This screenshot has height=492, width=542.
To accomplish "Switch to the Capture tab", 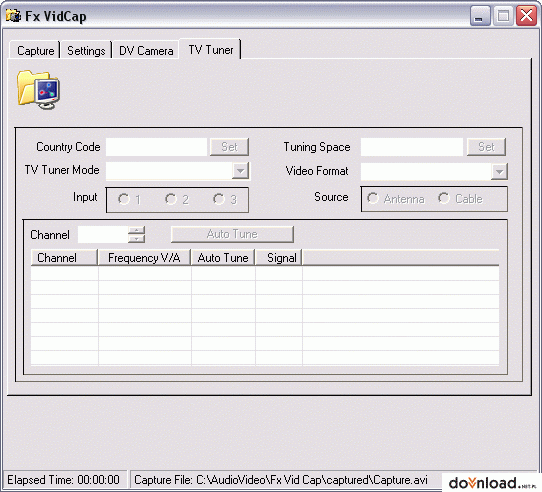I will [x=35, y=50].
